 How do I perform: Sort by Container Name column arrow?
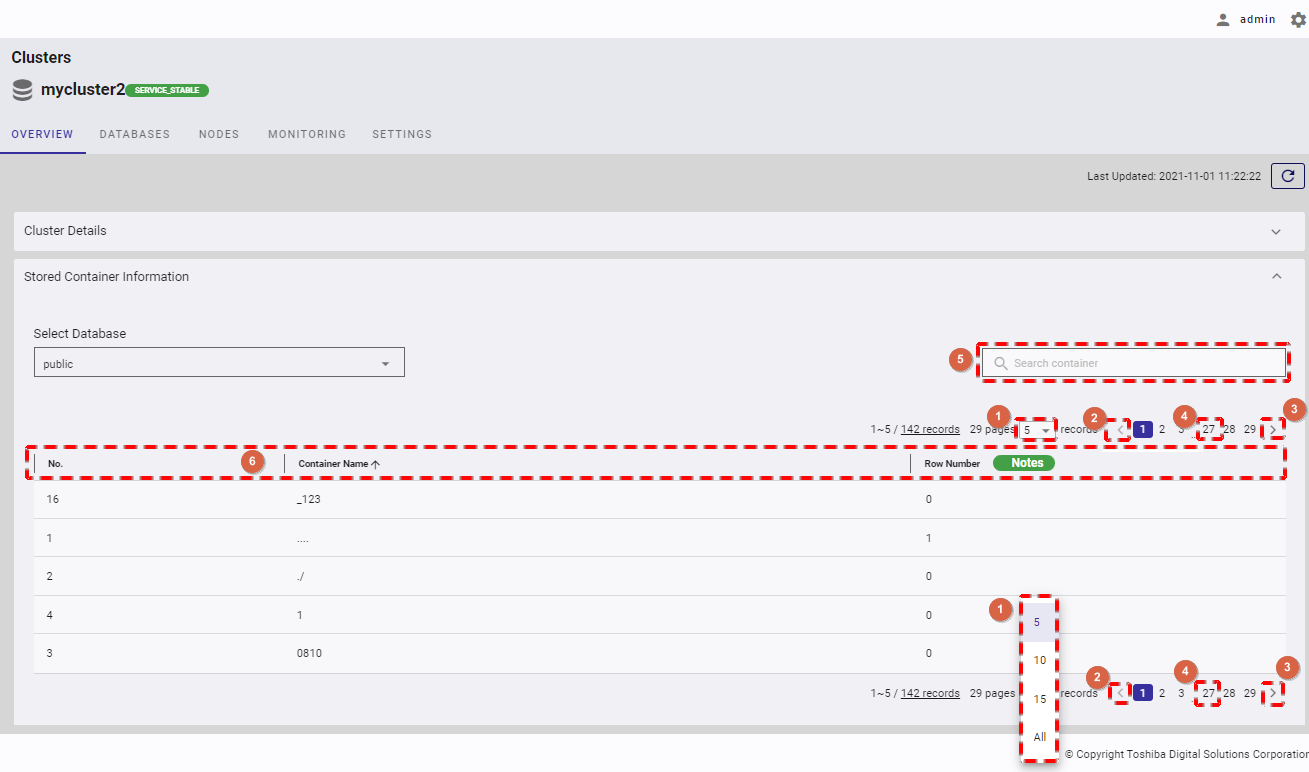[376, 464]
